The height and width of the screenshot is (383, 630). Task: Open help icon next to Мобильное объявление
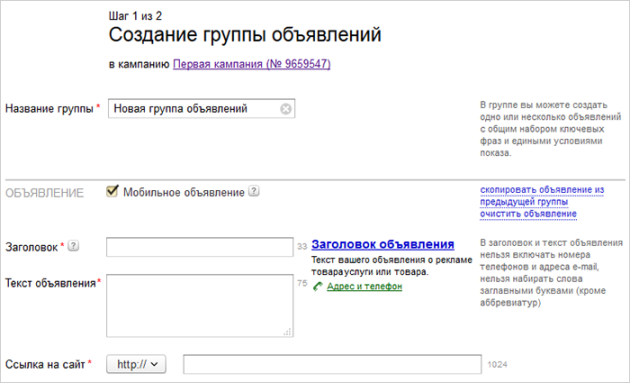pos(254,191)
